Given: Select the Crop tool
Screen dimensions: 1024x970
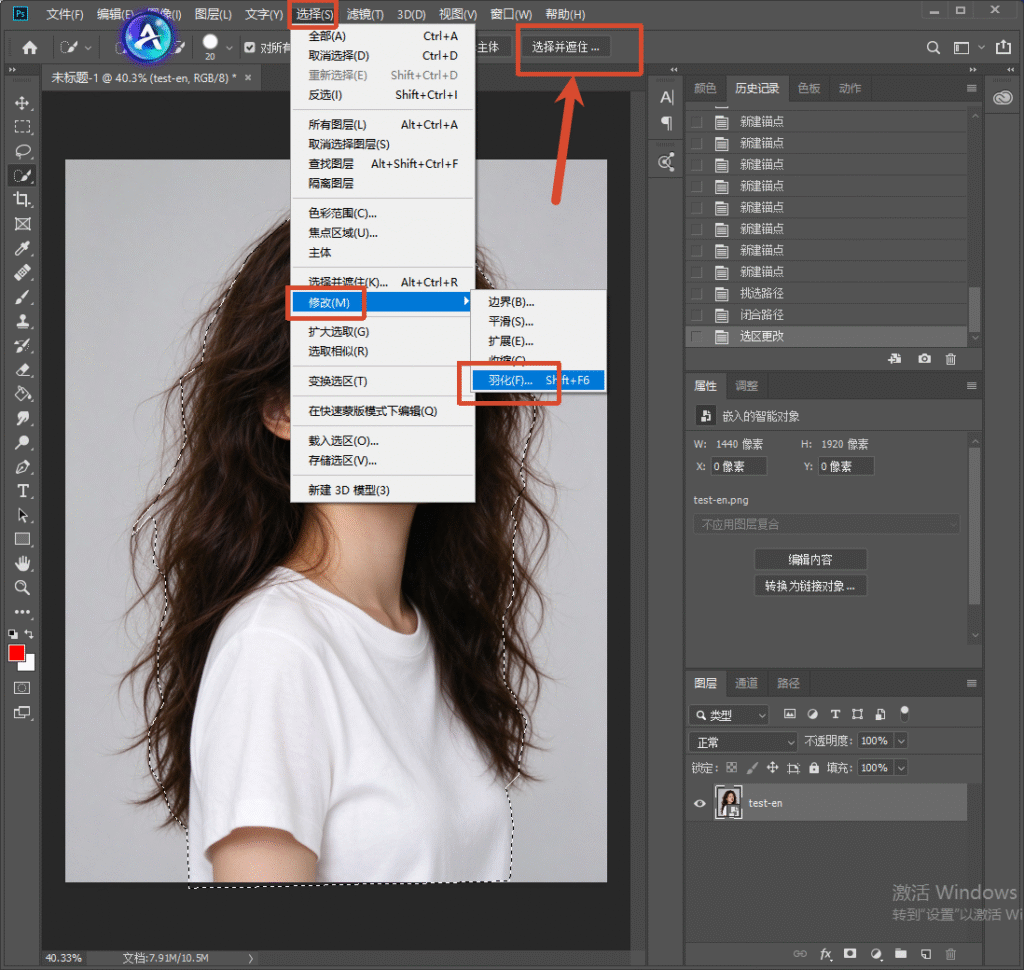Looking at the screenshot, I should (x=22, y=200).
